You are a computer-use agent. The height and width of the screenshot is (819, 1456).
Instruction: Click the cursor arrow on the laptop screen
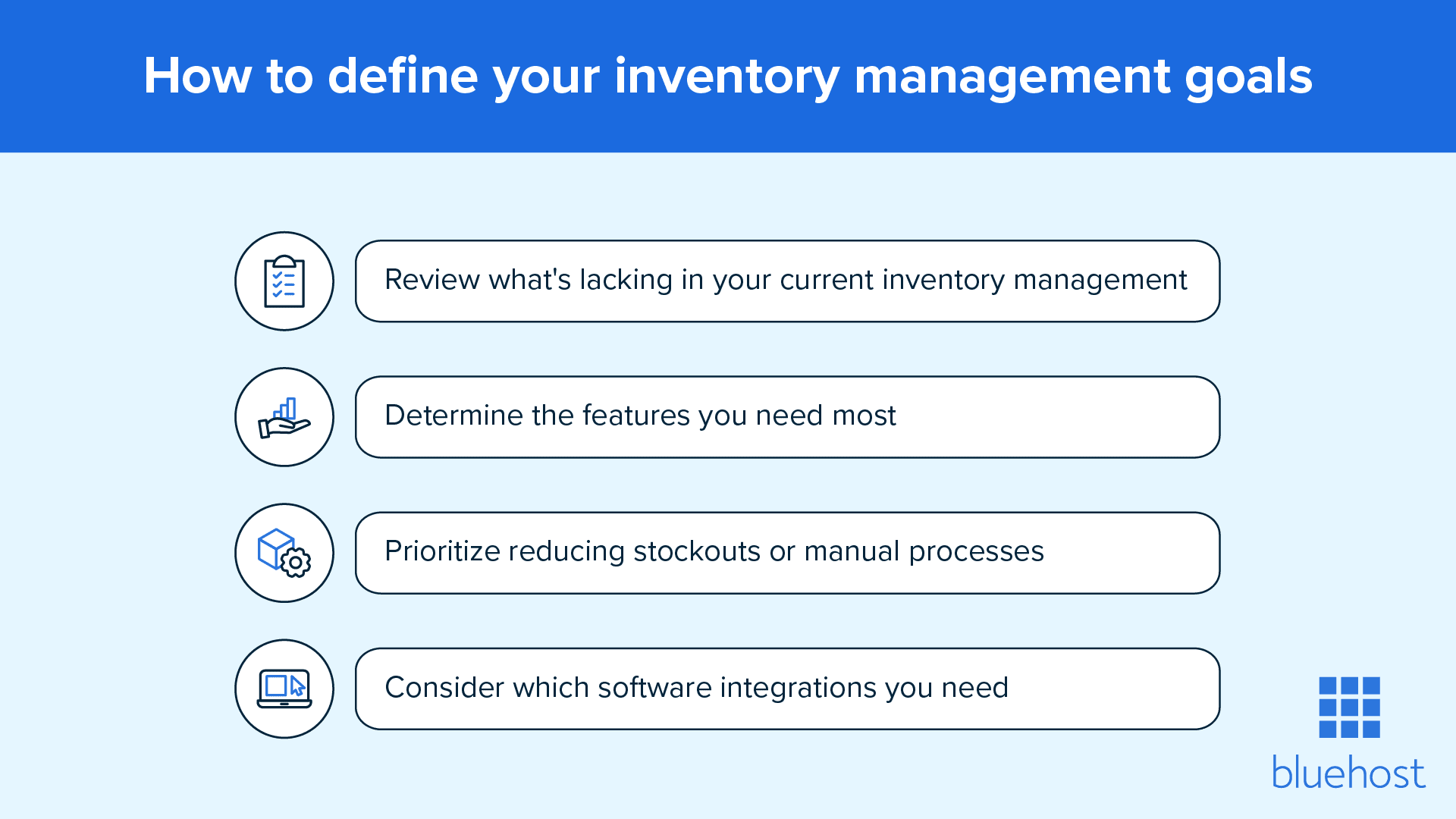click(297, 686)
